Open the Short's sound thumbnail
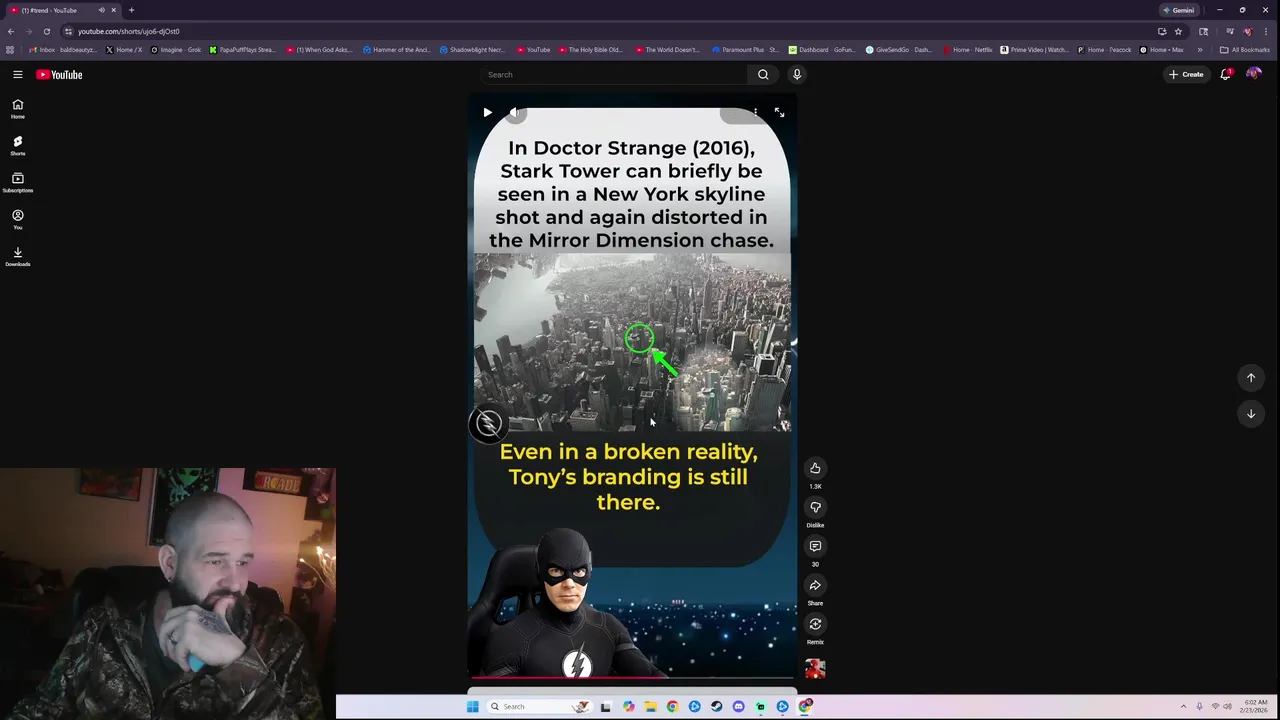This screenshot has width=1280, height=720. tap(815, 668)
